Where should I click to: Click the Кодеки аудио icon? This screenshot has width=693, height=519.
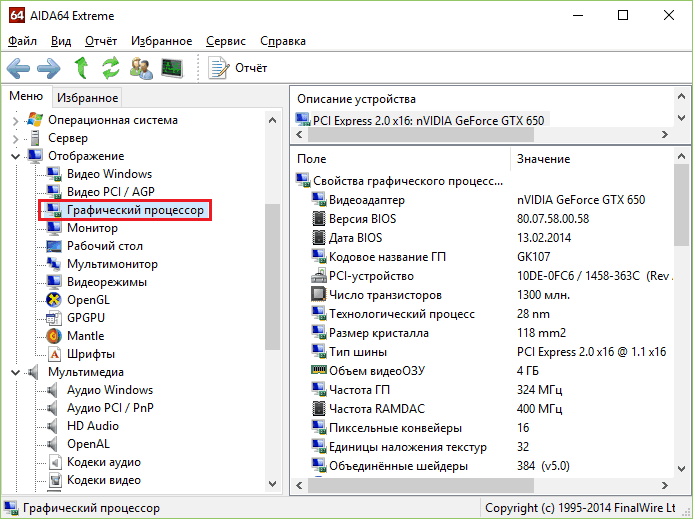54,462
